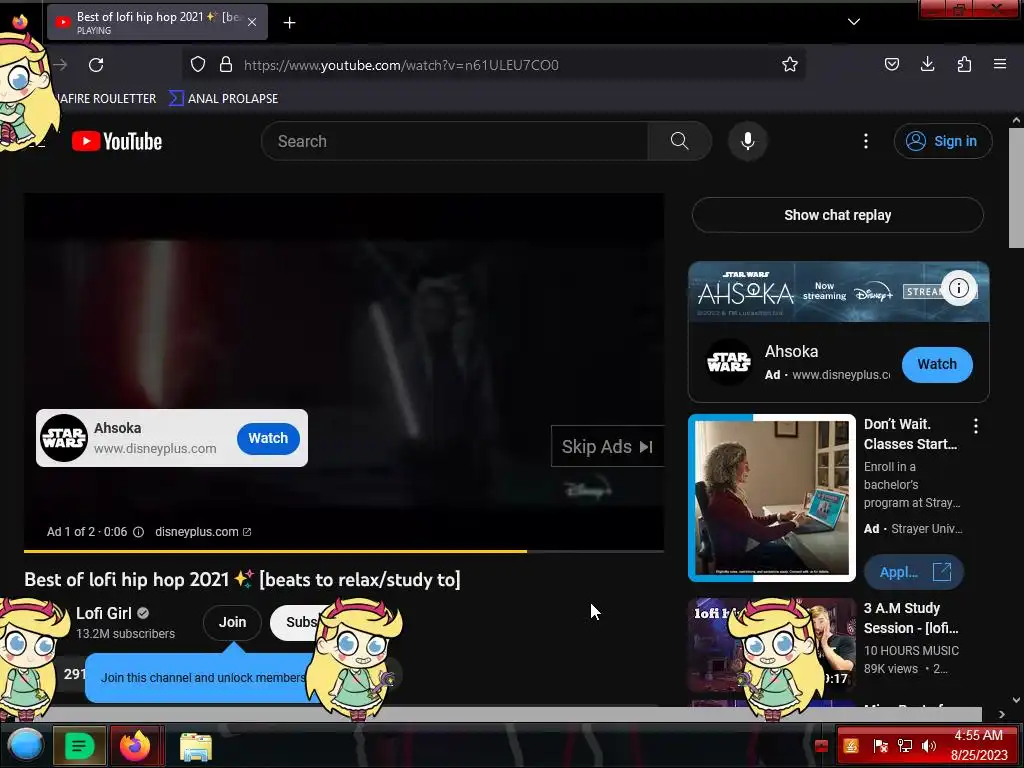The image size is (1024, 768).
Task: Close the Best of lofi hip hop tab
Action: [252, 22]
